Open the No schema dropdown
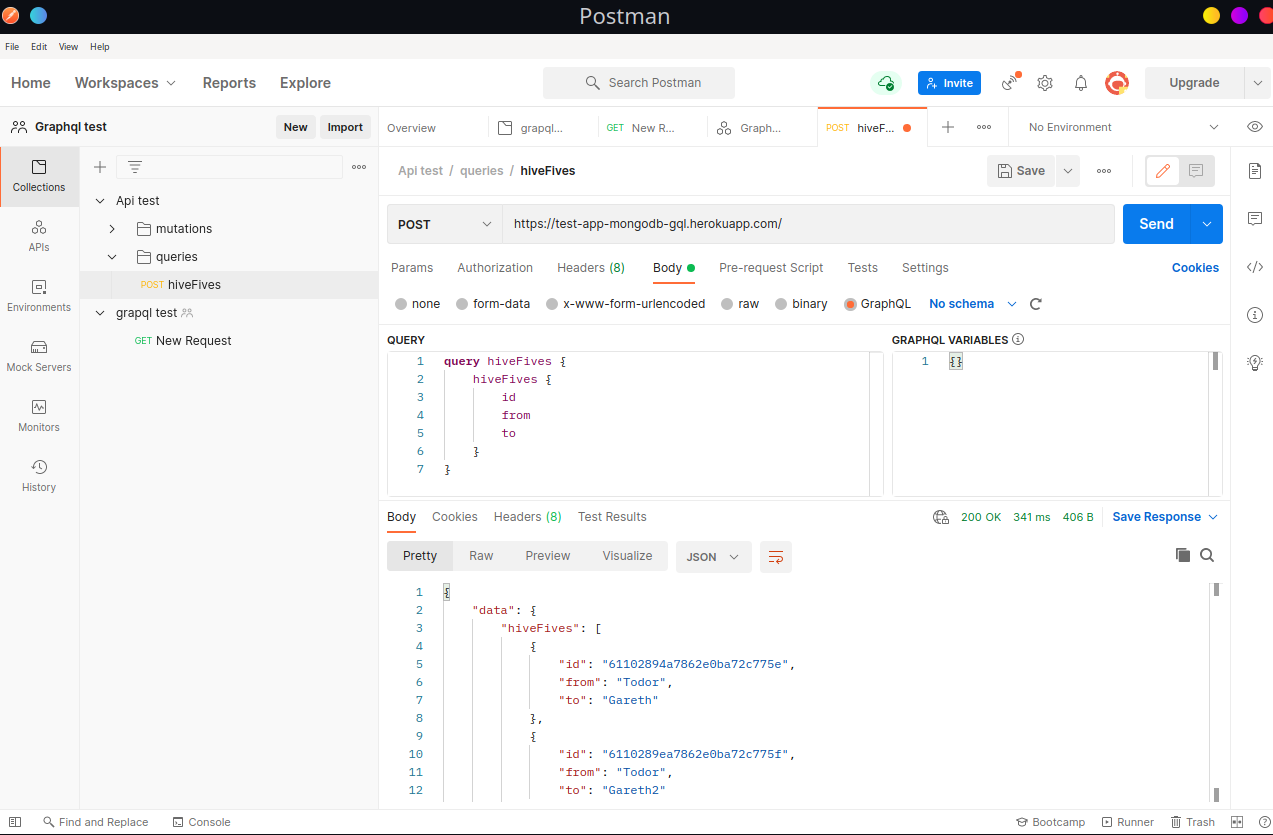This screenshot has width=1273, height=835. [972, 304]
